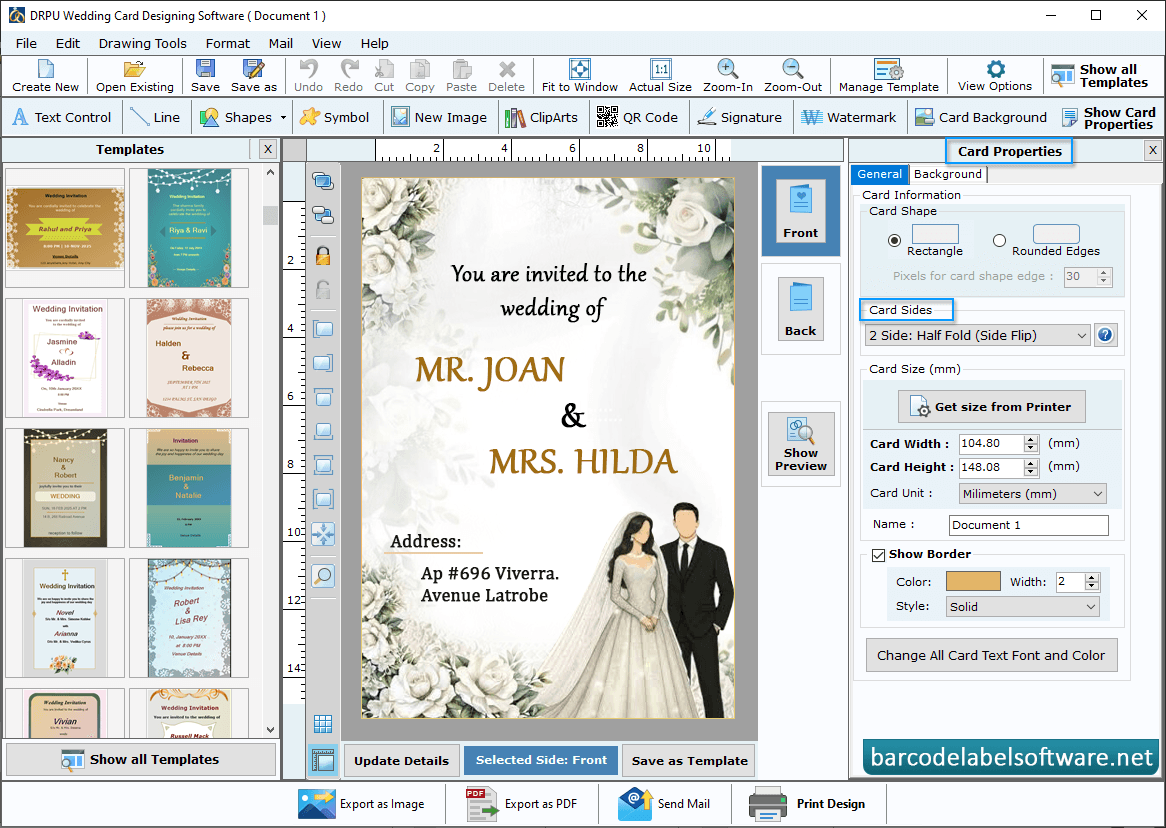Click the border Color swatch

tap(973, 582)
